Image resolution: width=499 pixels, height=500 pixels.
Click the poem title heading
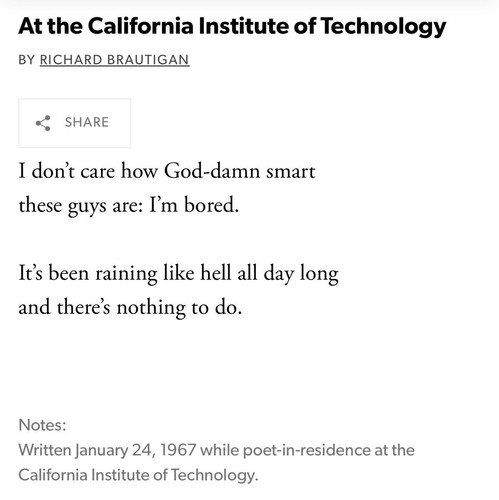coord(232,27)
